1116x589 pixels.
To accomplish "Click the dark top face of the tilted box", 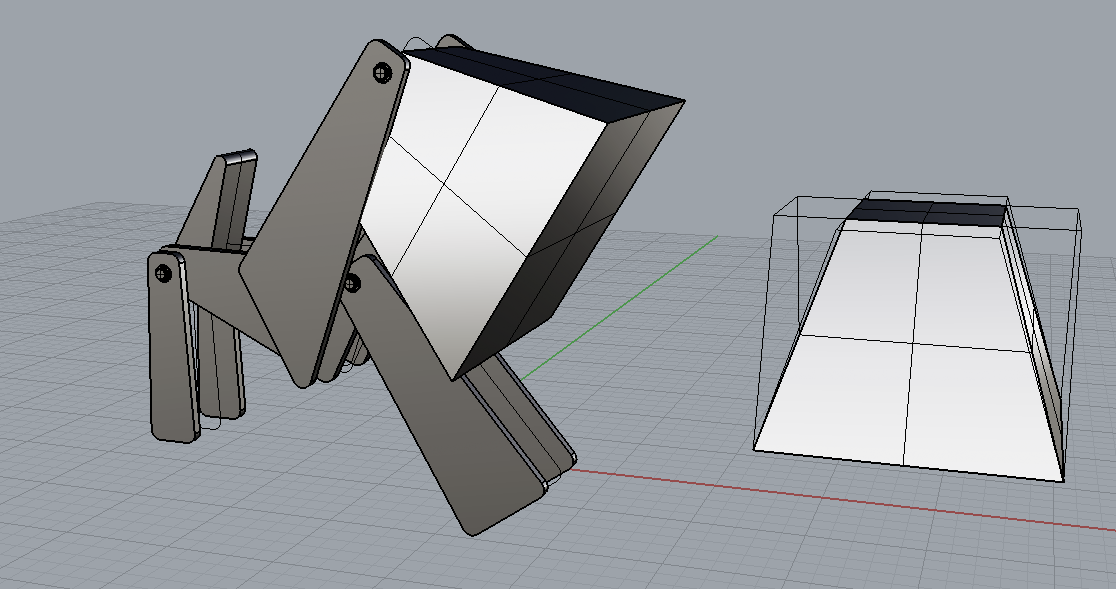I will tap(540, 75).
